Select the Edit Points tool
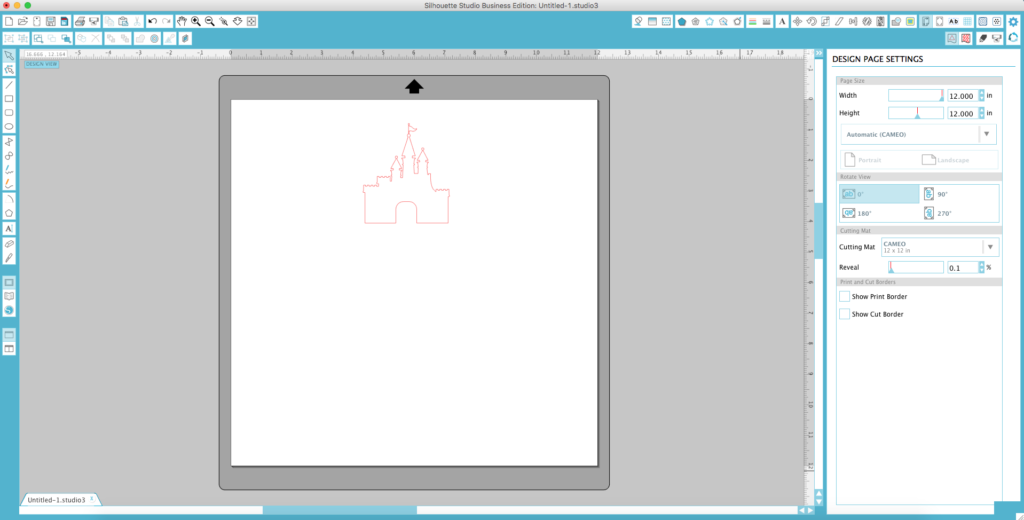This screenshot has width=1024, height=520. pos(9,69)
